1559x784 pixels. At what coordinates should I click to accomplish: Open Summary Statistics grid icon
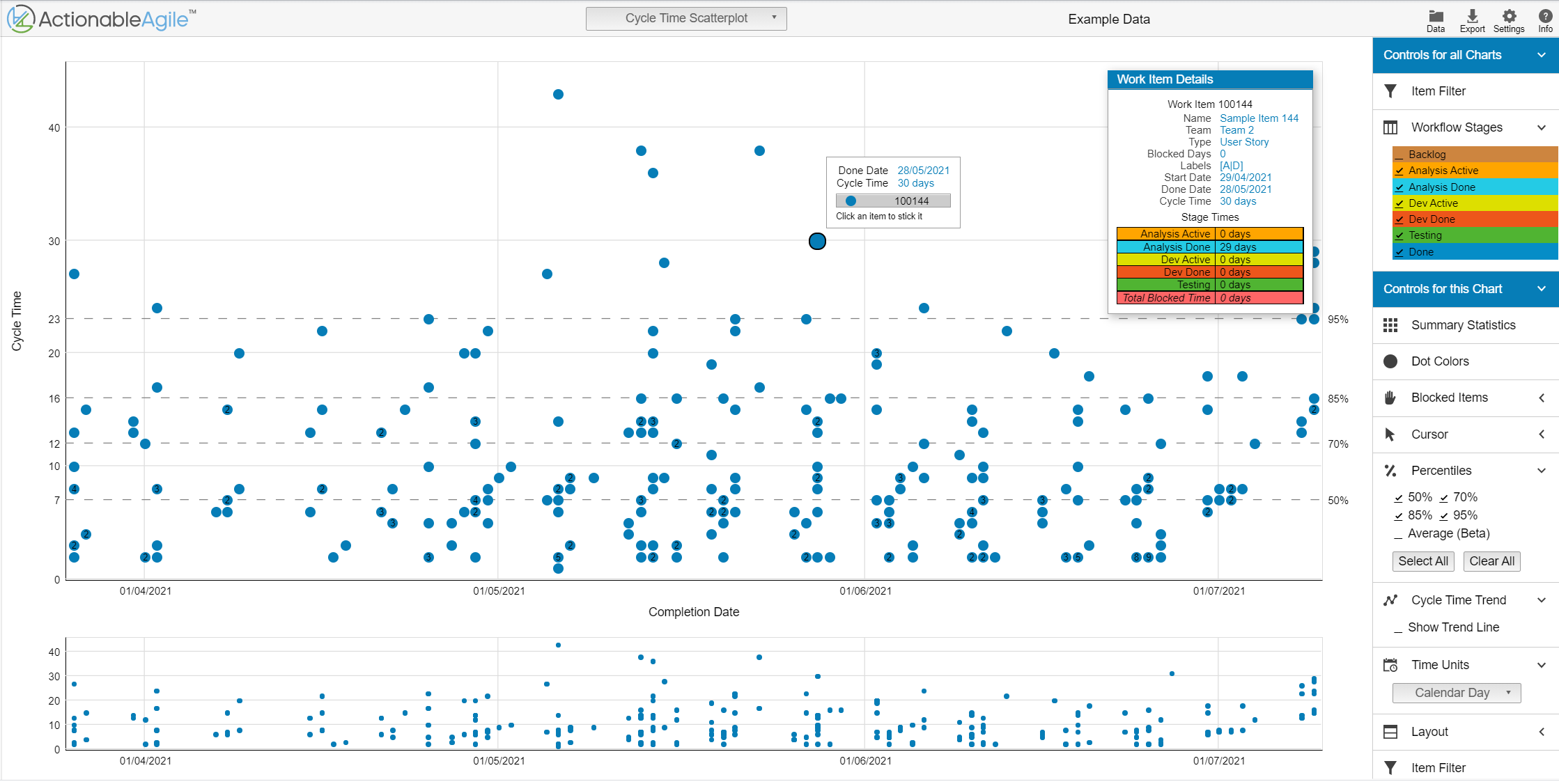[1390, 325]
